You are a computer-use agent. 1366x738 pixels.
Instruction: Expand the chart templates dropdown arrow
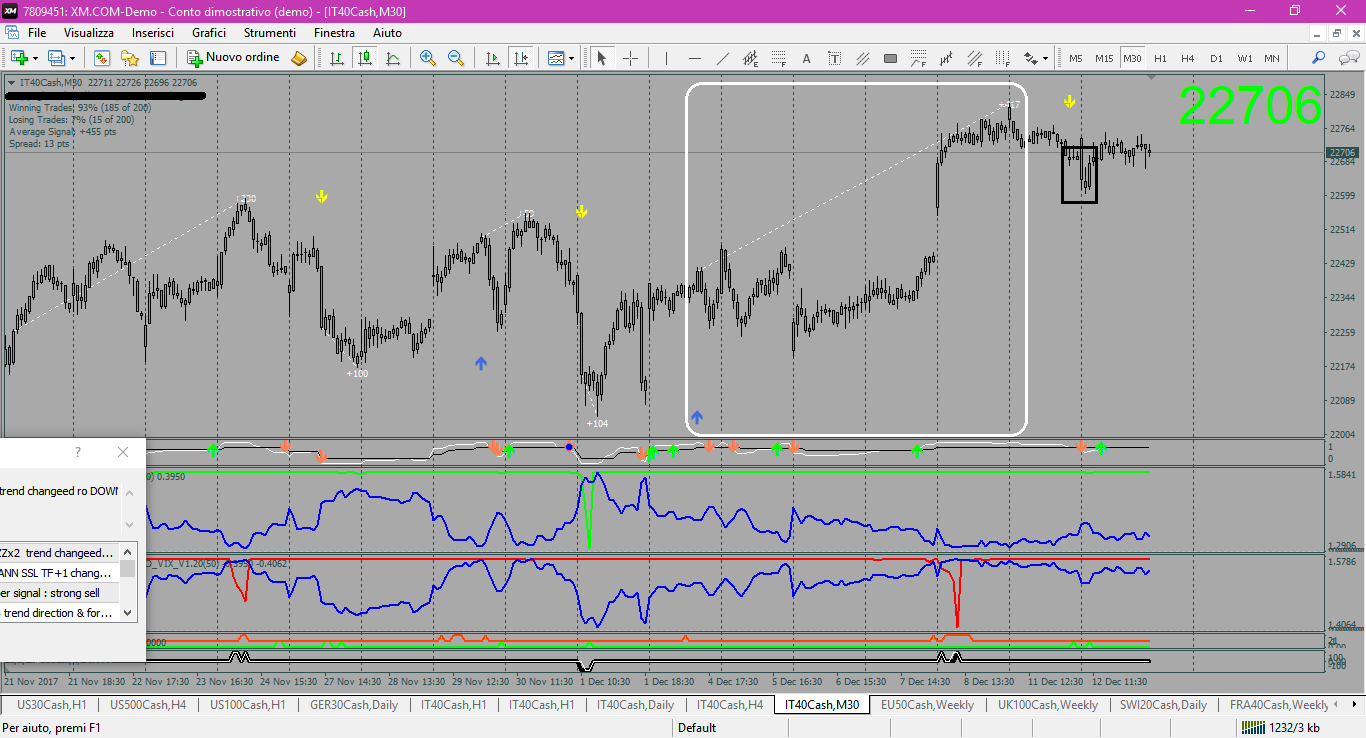pos(571,58)
